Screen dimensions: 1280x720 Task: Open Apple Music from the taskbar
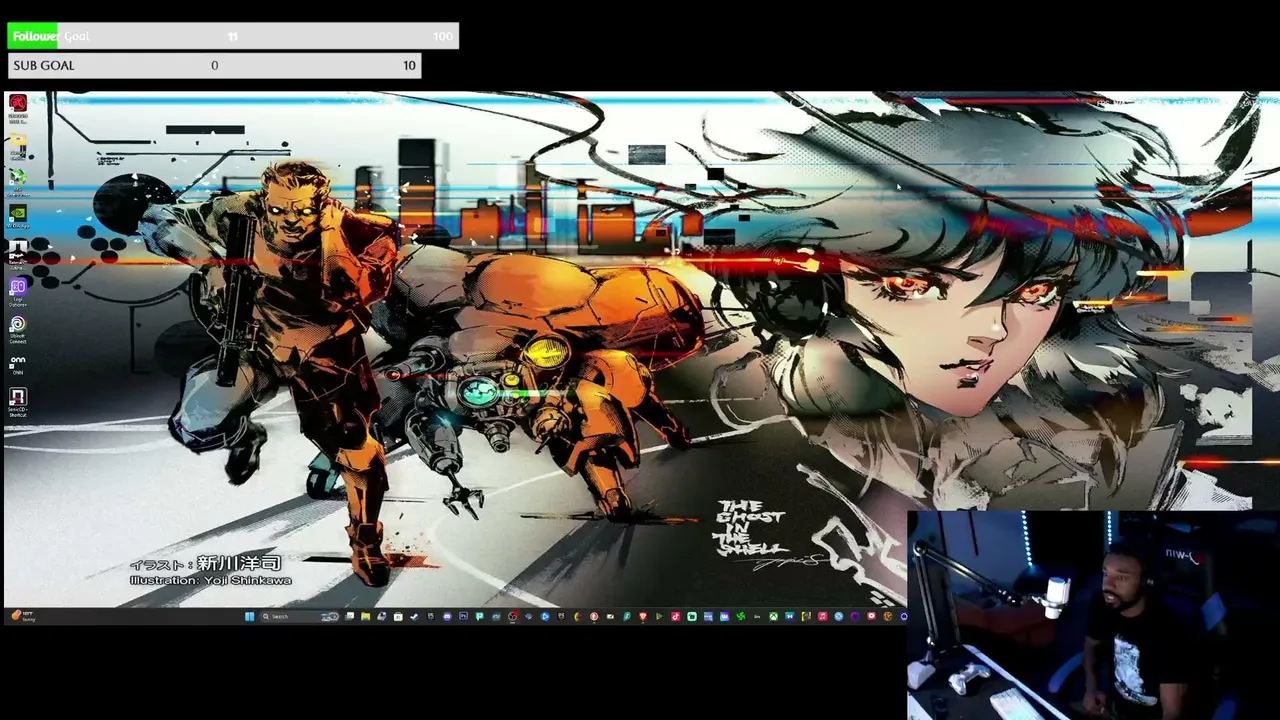point(823,616)
